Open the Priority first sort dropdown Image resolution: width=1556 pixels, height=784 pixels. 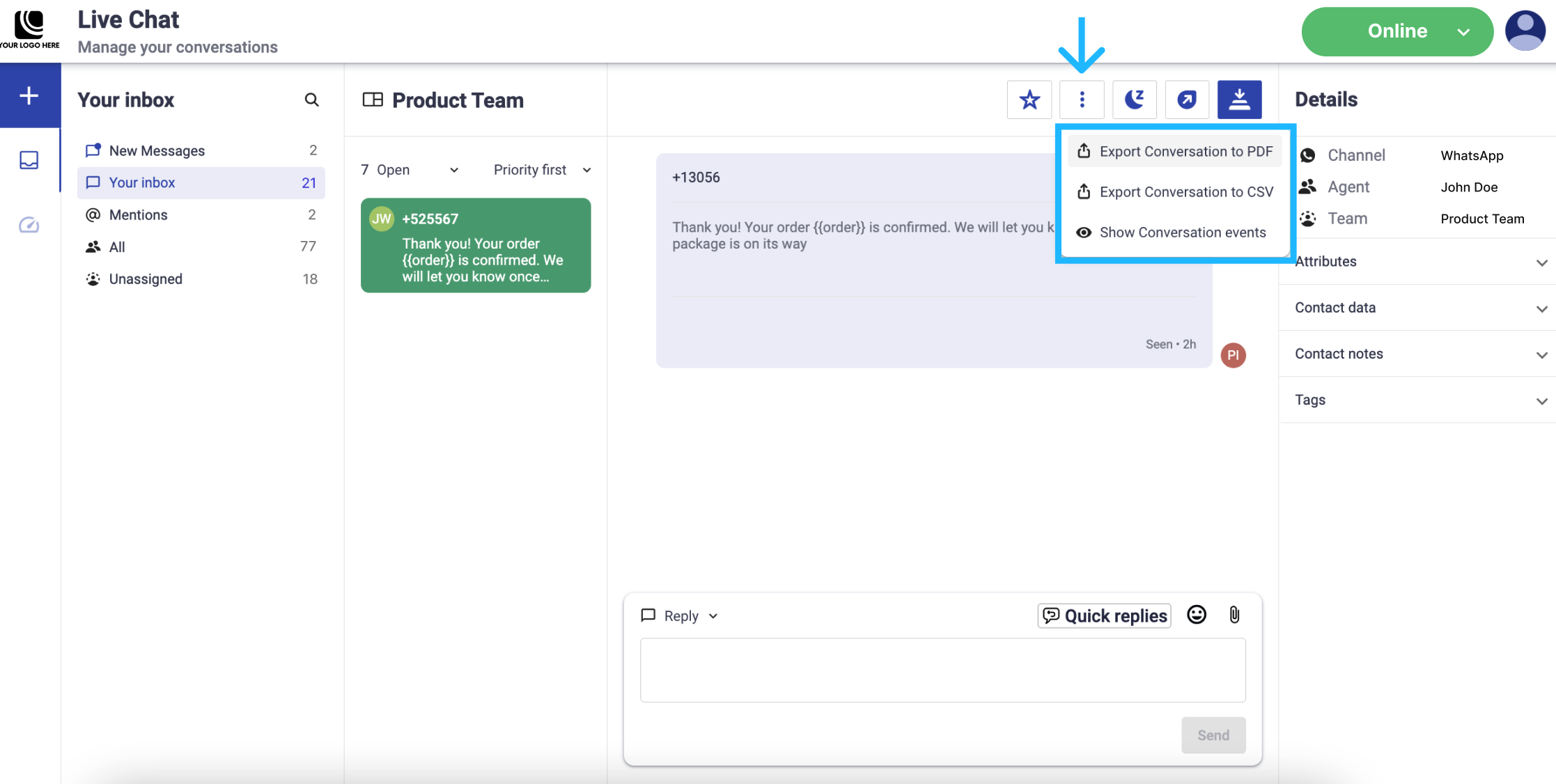[x=542, y=170]
